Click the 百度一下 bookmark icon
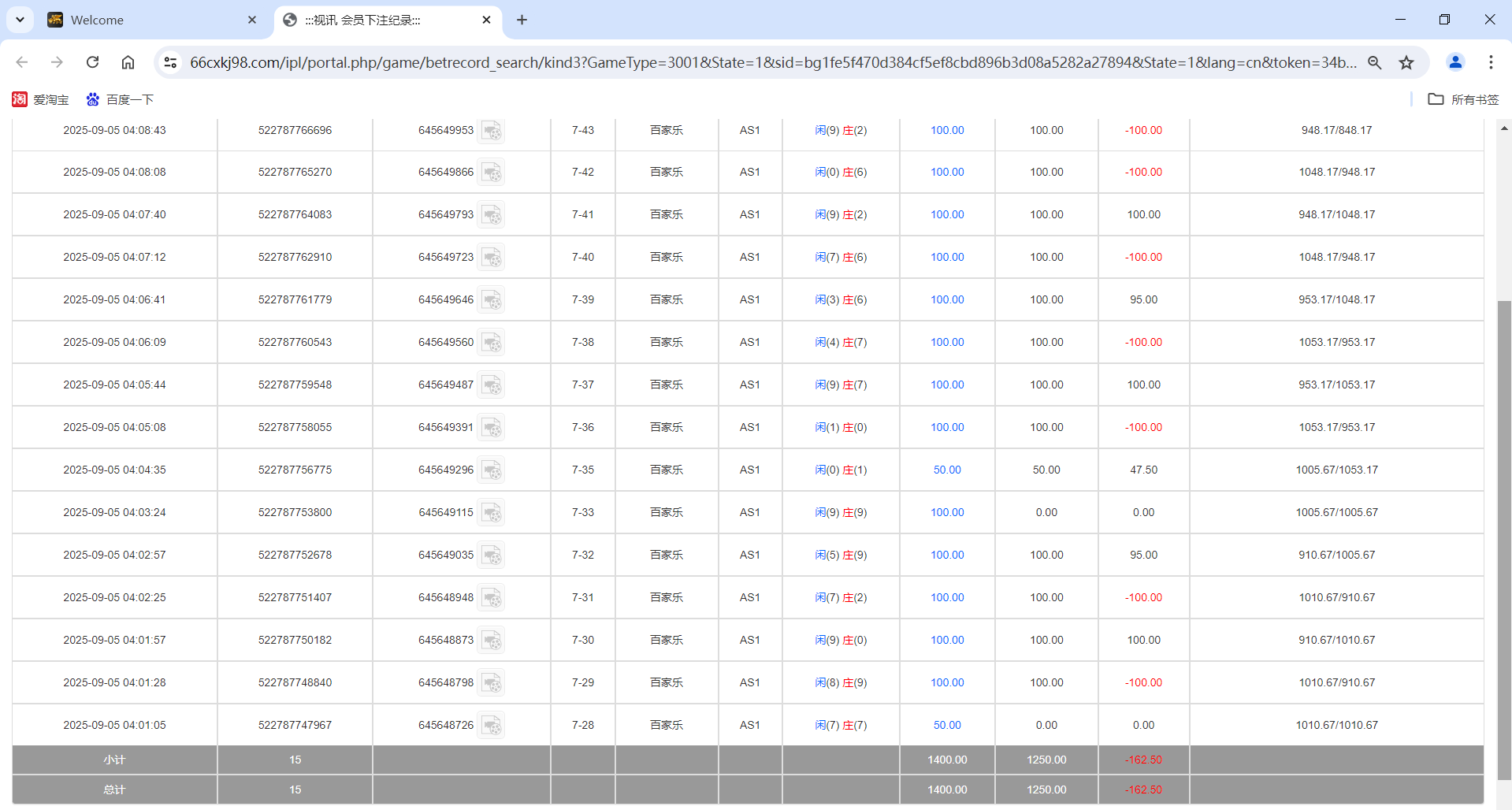Screen dimensions: 1512x810 tap(91, 99)
